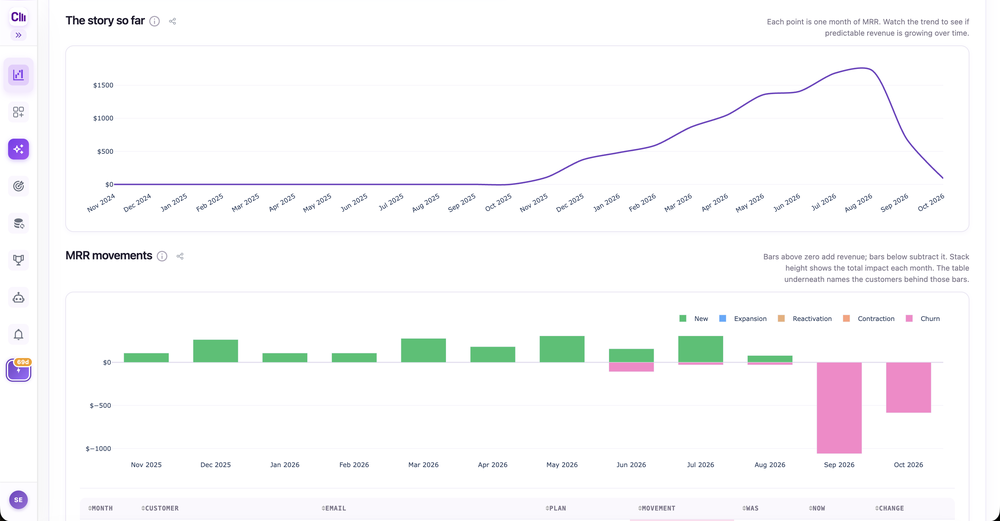Sort table by WAS column
Viewport: 1000px width, 521px height.
[x=751, y=508]
